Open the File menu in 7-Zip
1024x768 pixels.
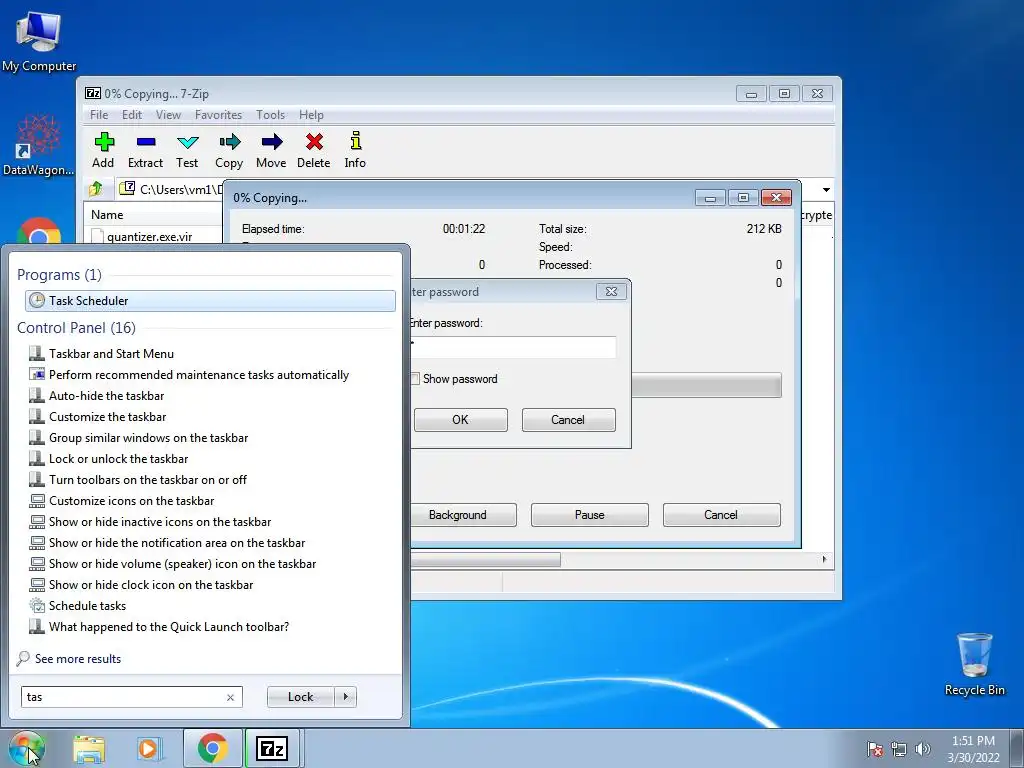click(x=99, y=115)
